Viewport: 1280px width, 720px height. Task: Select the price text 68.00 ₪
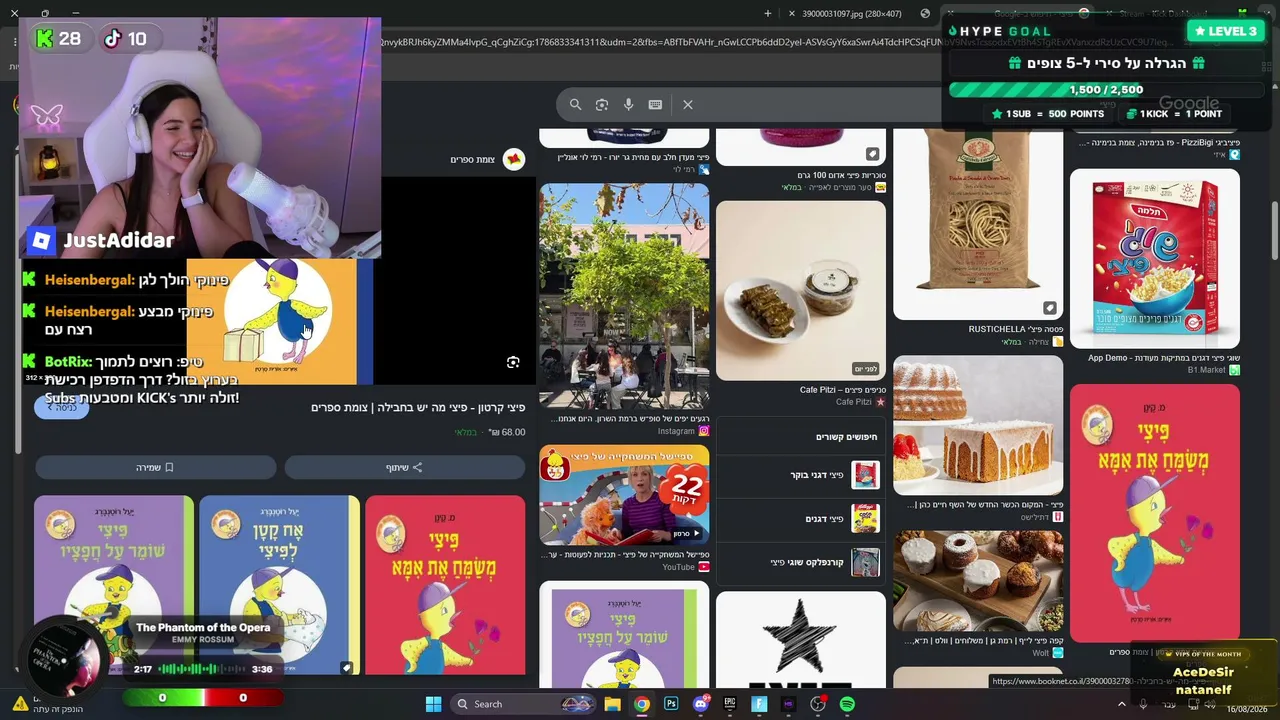tap(507, 432)
